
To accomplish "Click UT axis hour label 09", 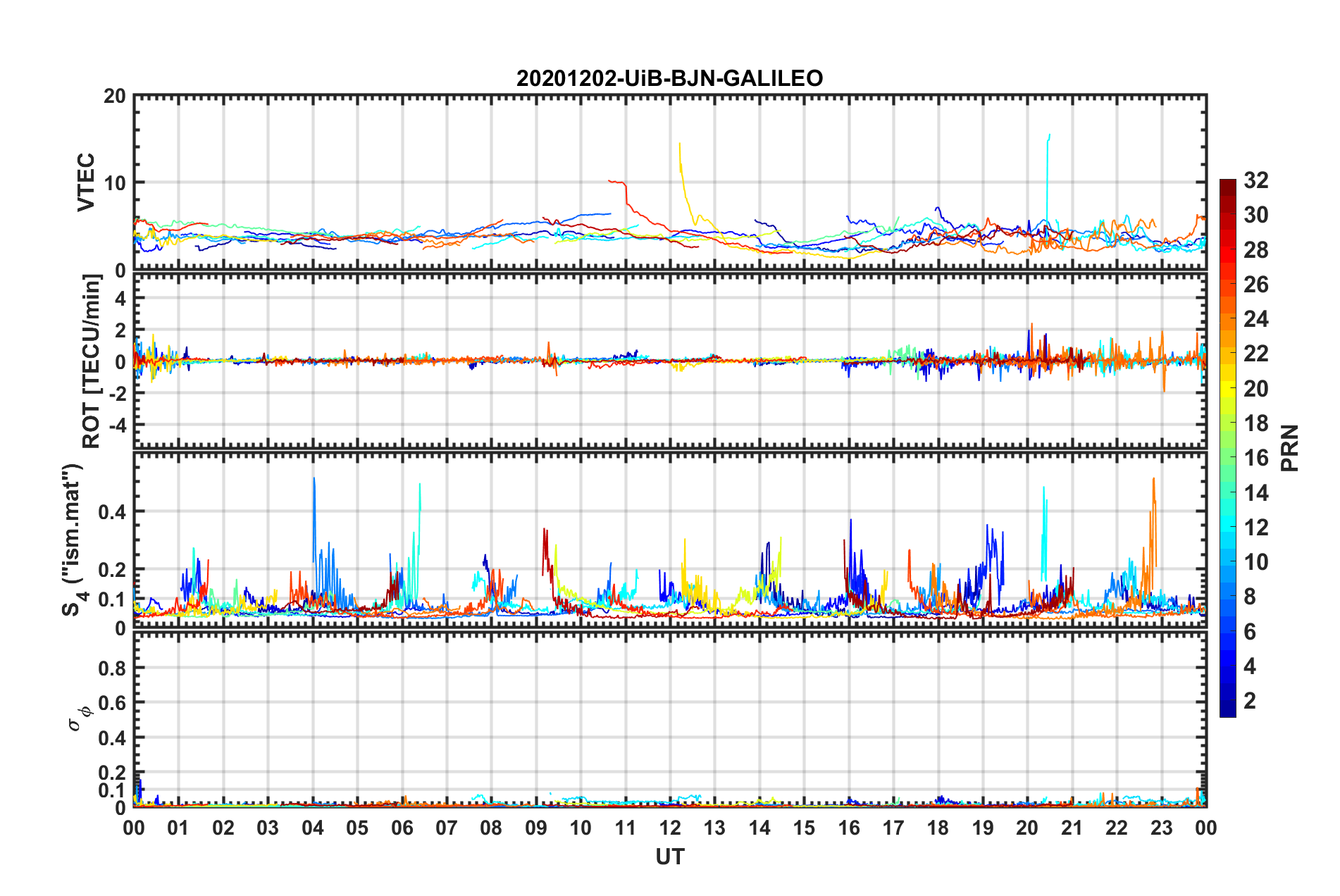I will coord(536,827).
